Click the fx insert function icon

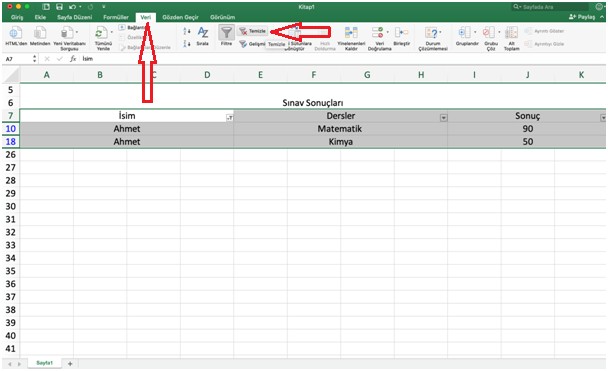pyautogui.click(x=73, y=59)
